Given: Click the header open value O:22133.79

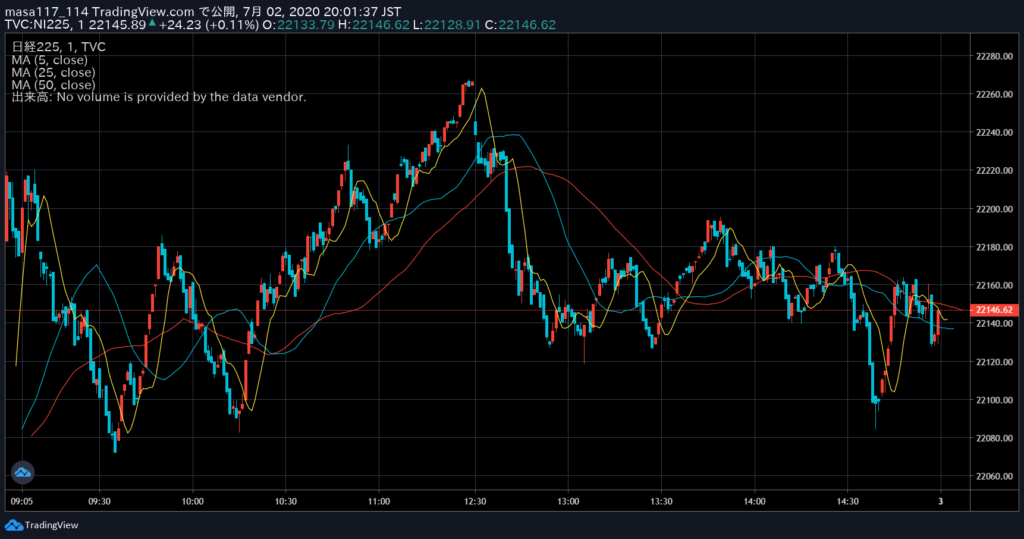Looking at the screenshot, I should click(298, 25).
